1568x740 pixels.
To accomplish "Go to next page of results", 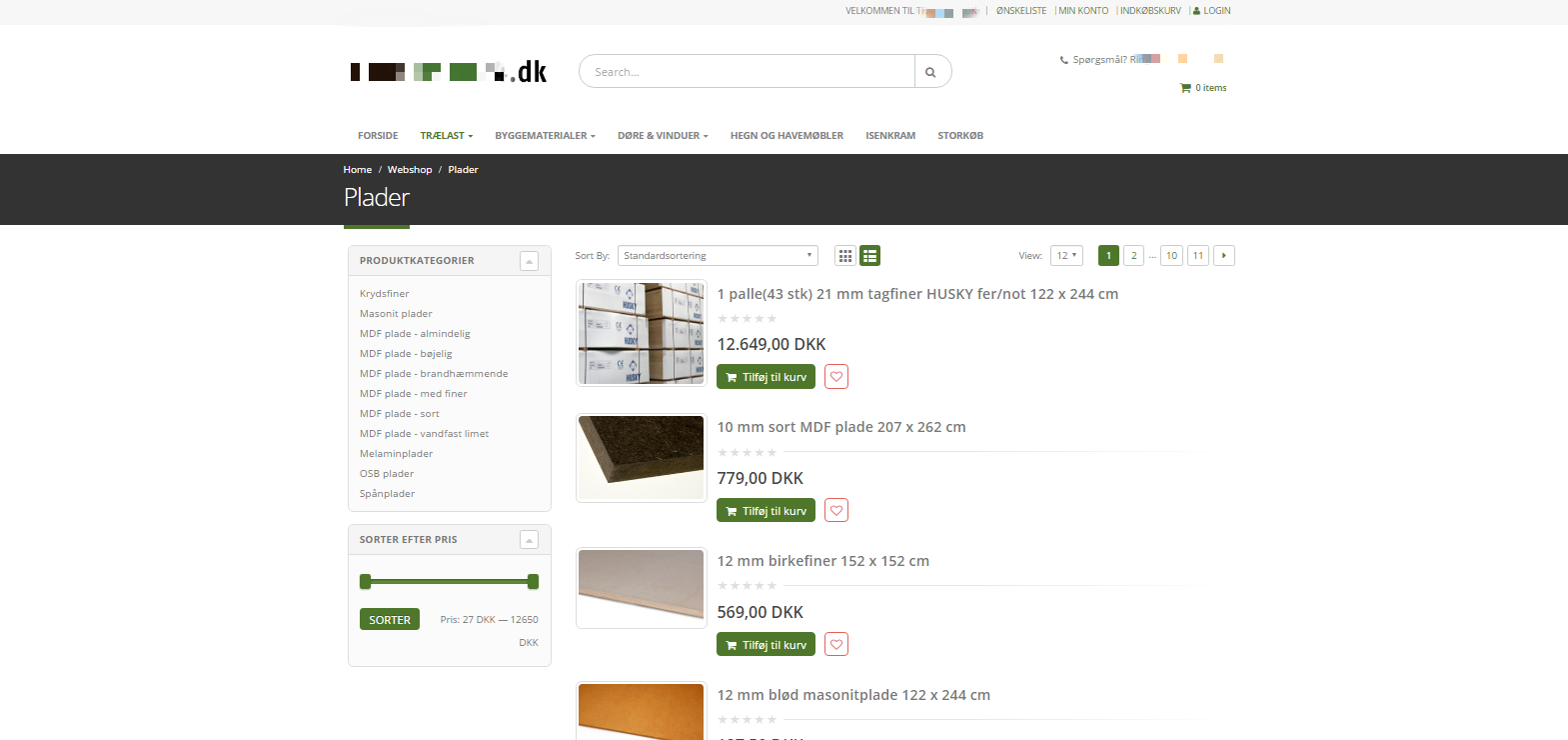I will (x=1224, y=256).
